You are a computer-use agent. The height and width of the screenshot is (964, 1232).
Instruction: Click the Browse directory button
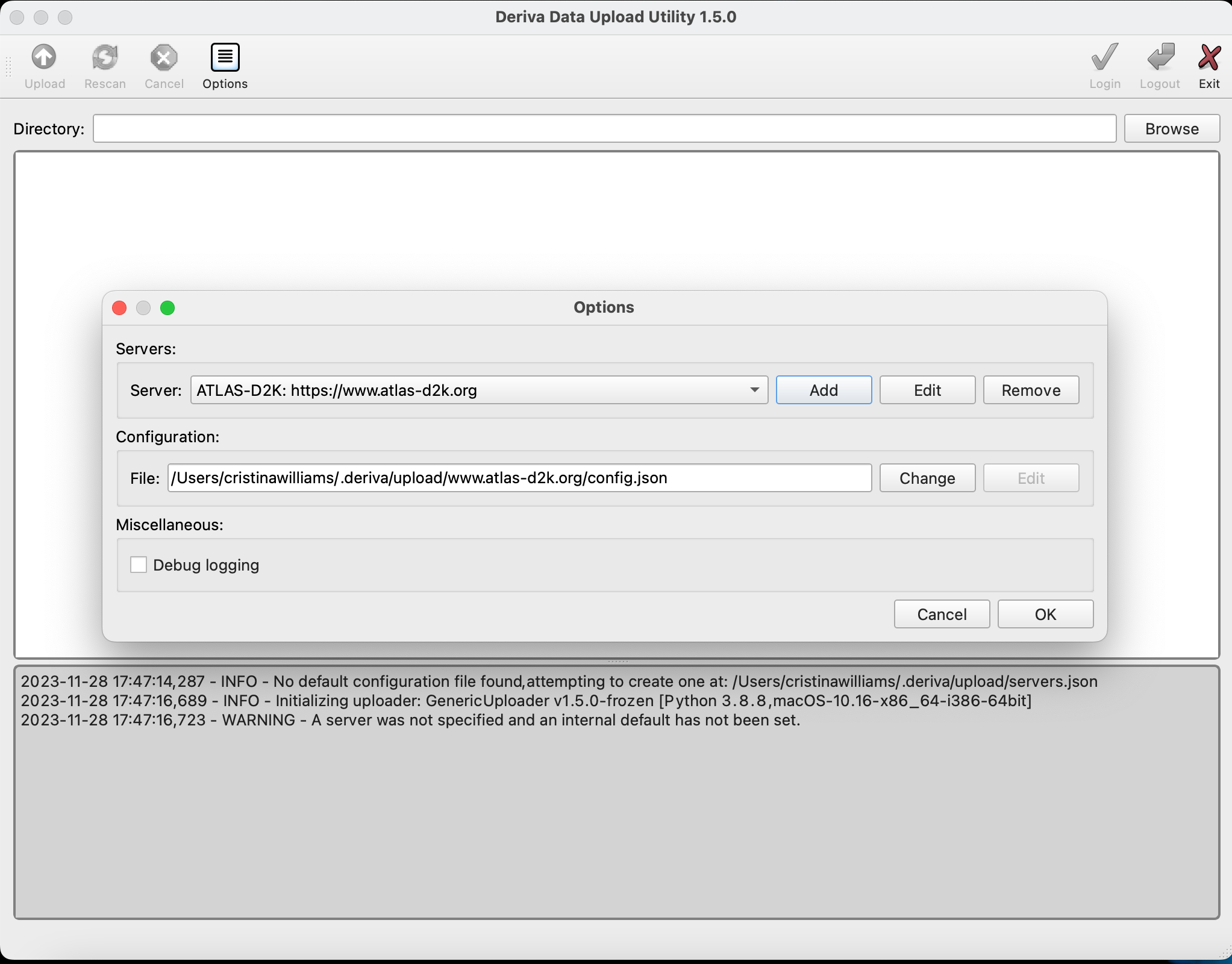click(x=1172, y=128)
